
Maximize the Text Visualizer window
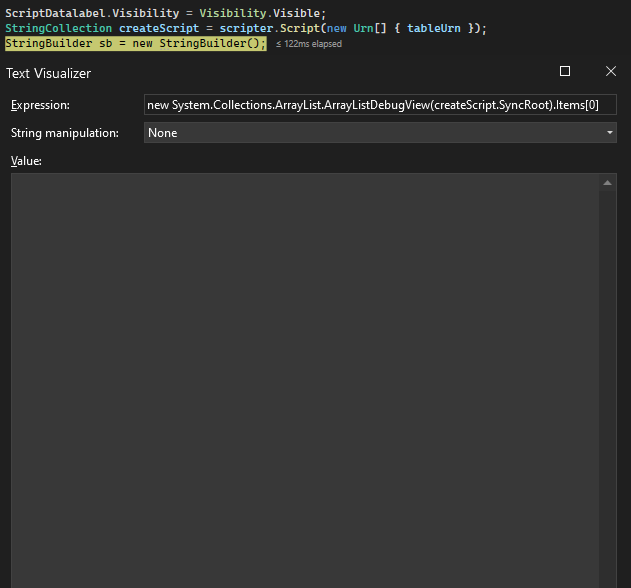point(565,71)
